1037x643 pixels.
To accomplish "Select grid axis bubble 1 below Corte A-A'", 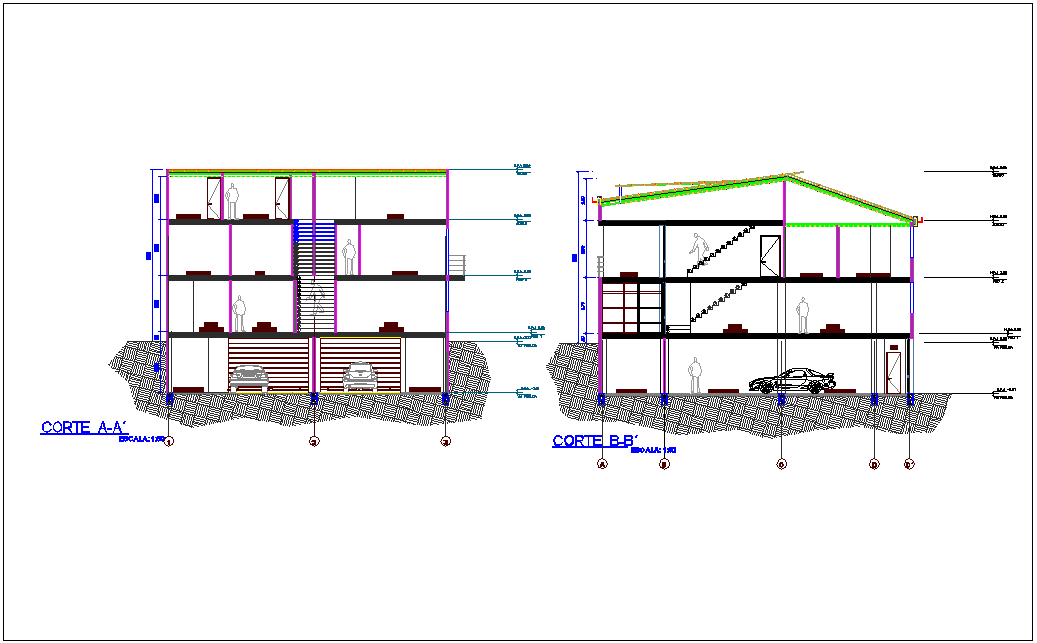I will 169,441.
